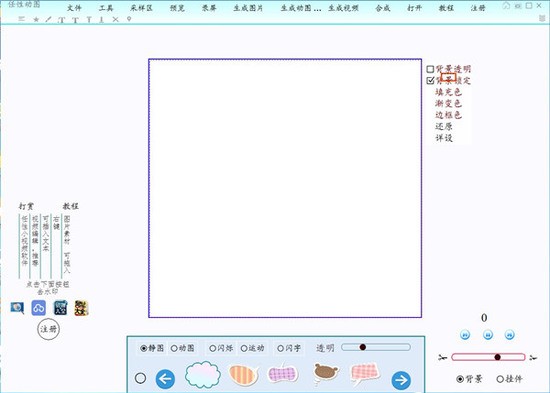550x393 pixels.
Task: Click the location pin icon in toolbar
Action: click(x=129, y=19)
